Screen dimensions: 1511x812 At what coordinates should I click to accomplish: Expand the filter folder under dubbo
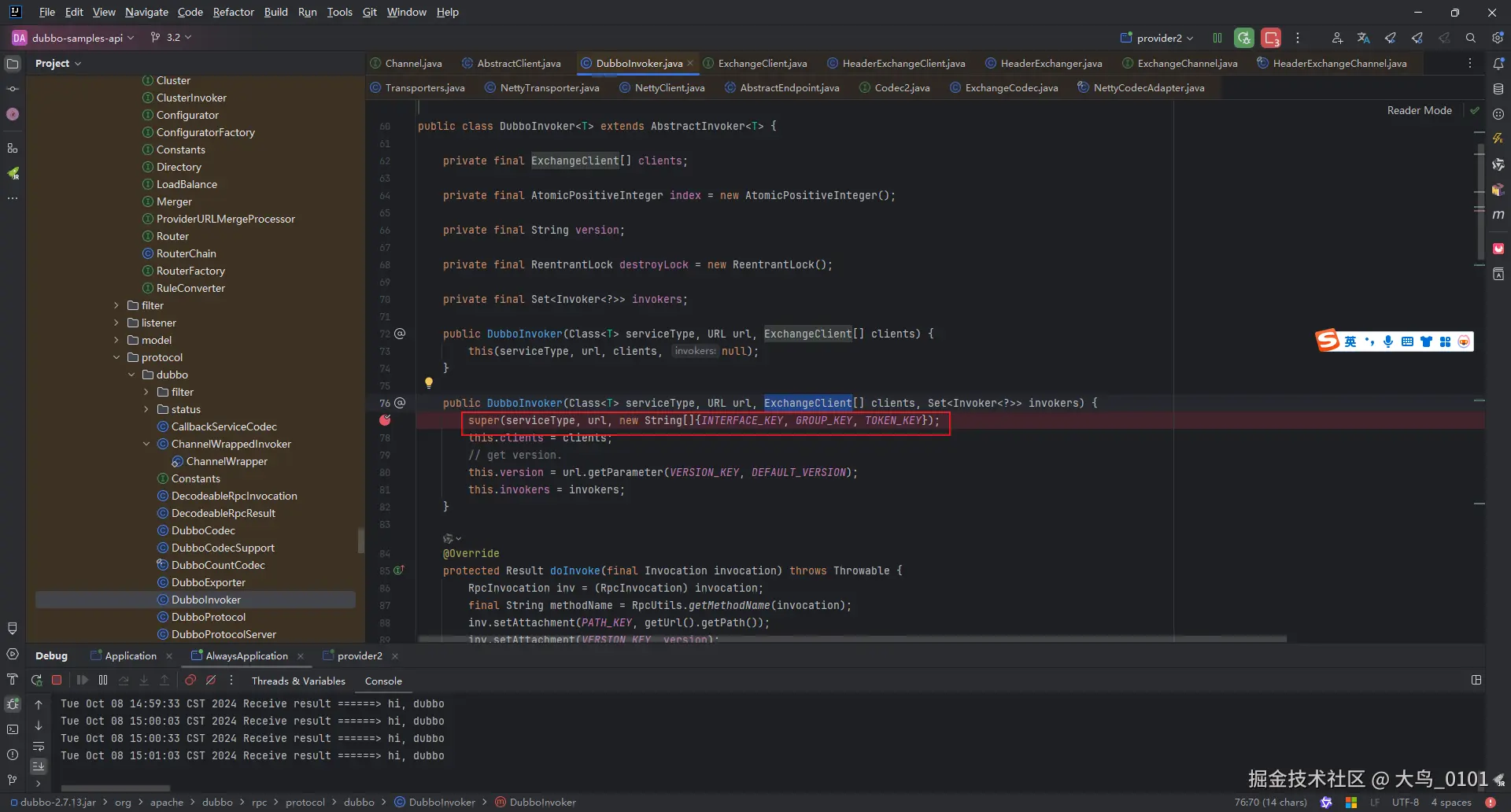tap(146, 392)
